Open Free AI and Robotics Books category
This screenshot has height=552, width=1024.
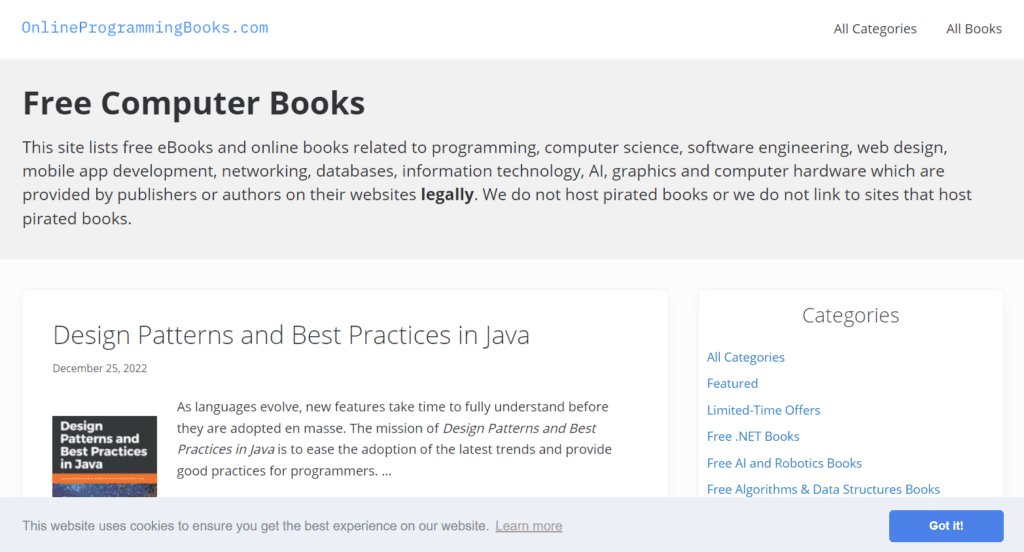(784, 463)
